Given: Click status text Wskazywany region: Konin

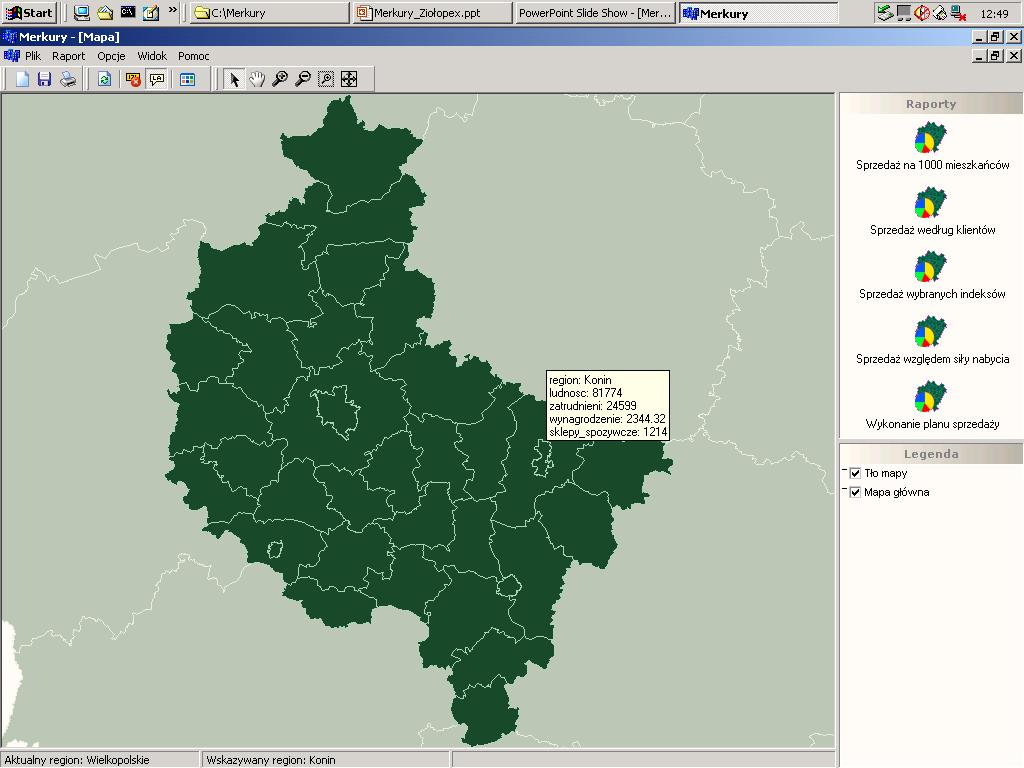Looking at the screenshot, I should [271, 760].
